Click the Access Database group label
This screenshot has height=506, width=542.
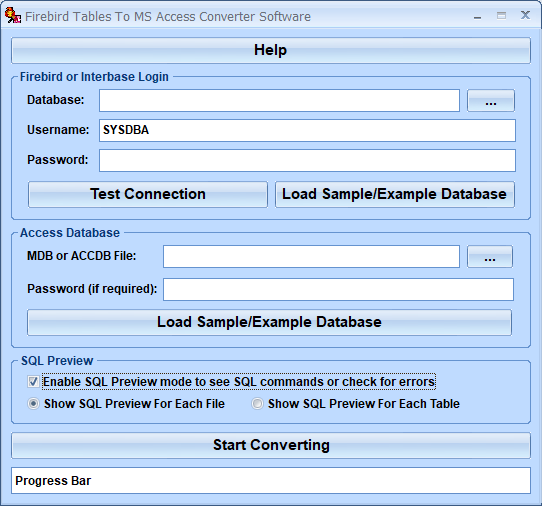[x=70, y=233]
